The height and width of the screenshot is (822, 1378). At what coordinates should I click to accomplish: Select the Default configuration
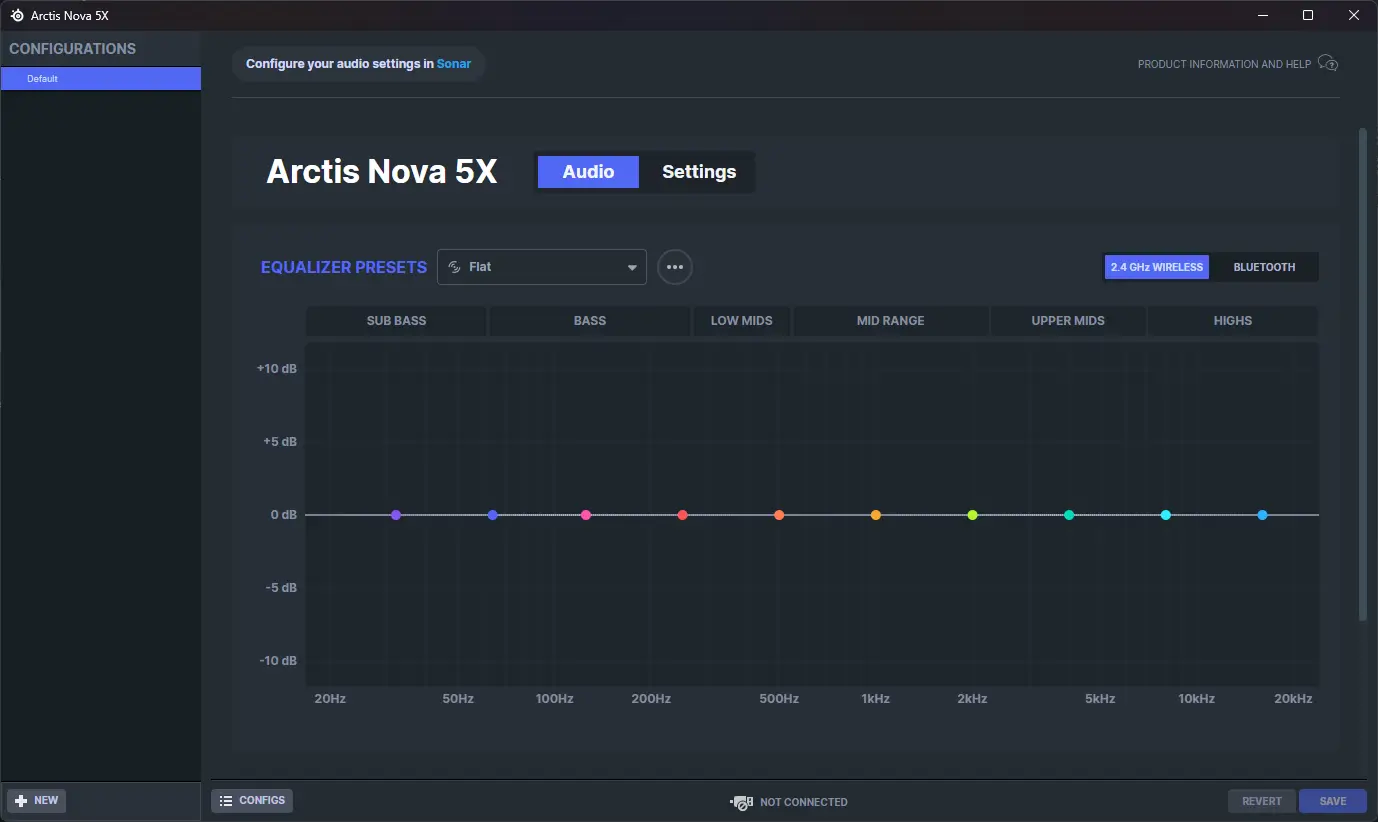pyautogui.click(x=100, y=78)
